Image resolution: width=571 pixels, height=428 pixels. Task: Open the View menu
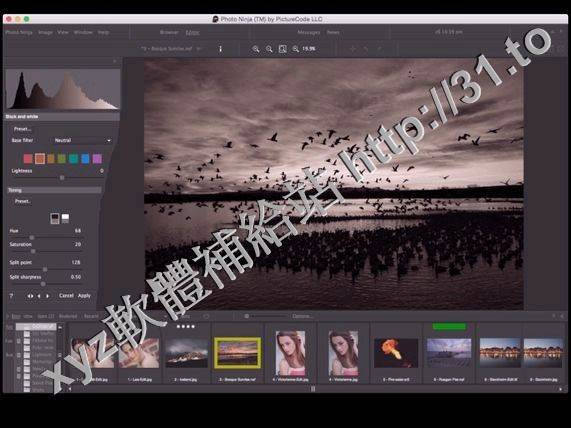(x=63, y=32)
